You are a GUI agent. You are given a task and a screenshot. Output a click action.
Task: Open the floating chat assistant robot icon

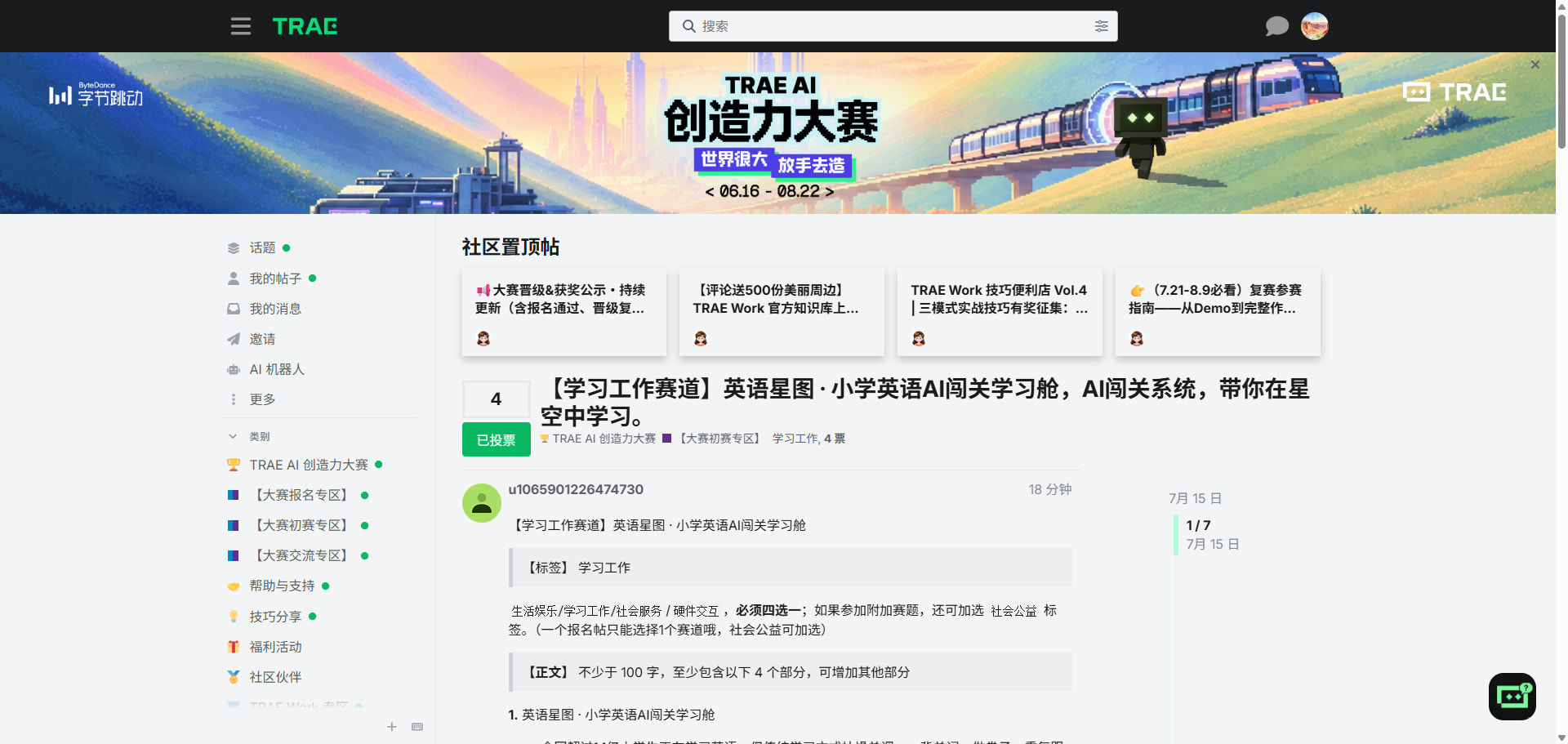[1512, 697]
